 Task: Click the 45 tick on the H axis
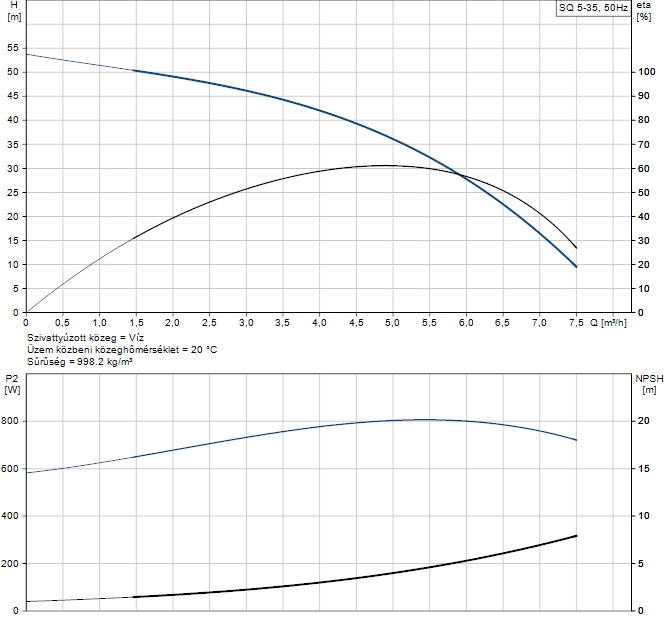(13, 96)
